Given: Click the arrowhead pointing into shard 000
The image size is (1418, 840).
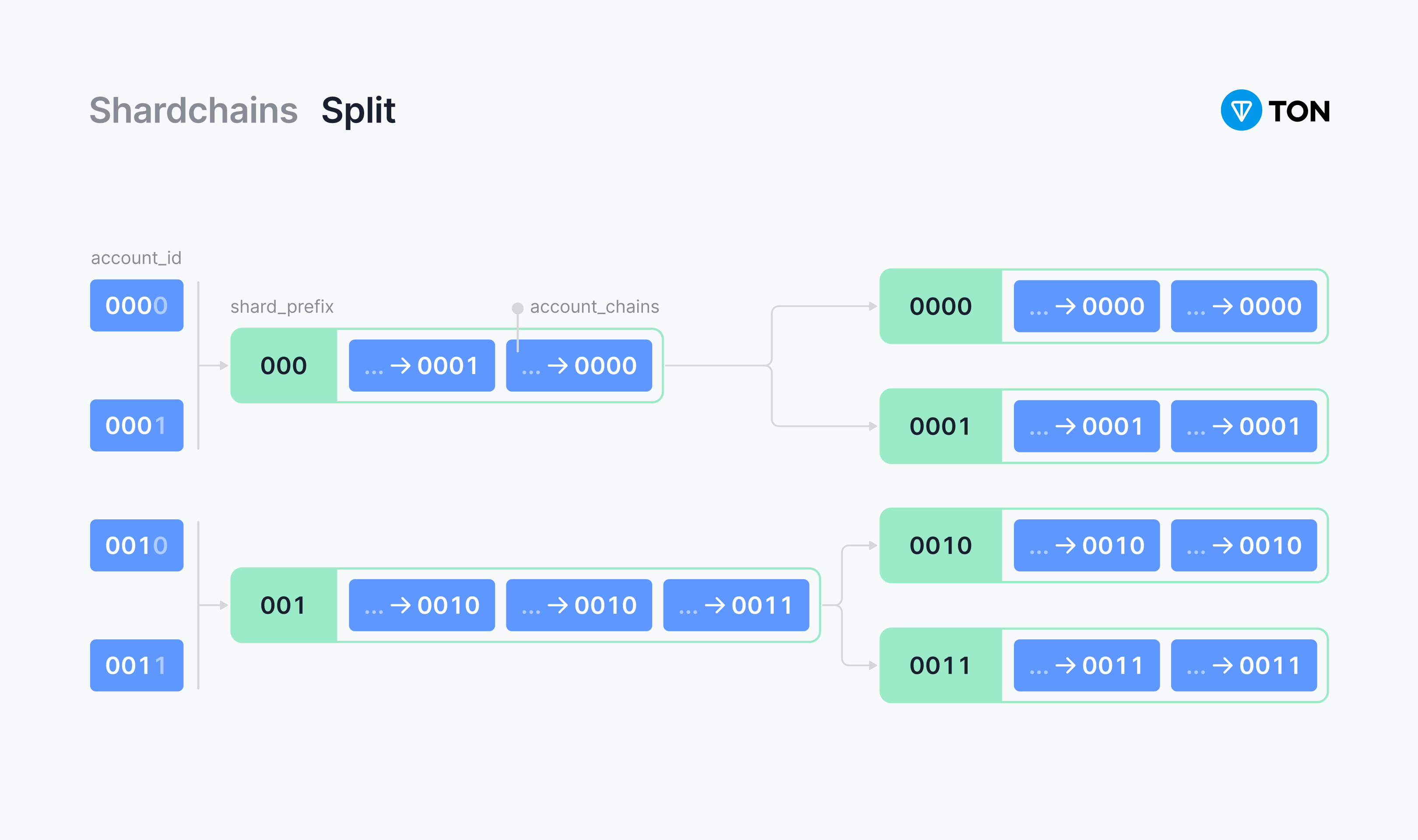Looking at the screenshot, I should coord(224,366).
